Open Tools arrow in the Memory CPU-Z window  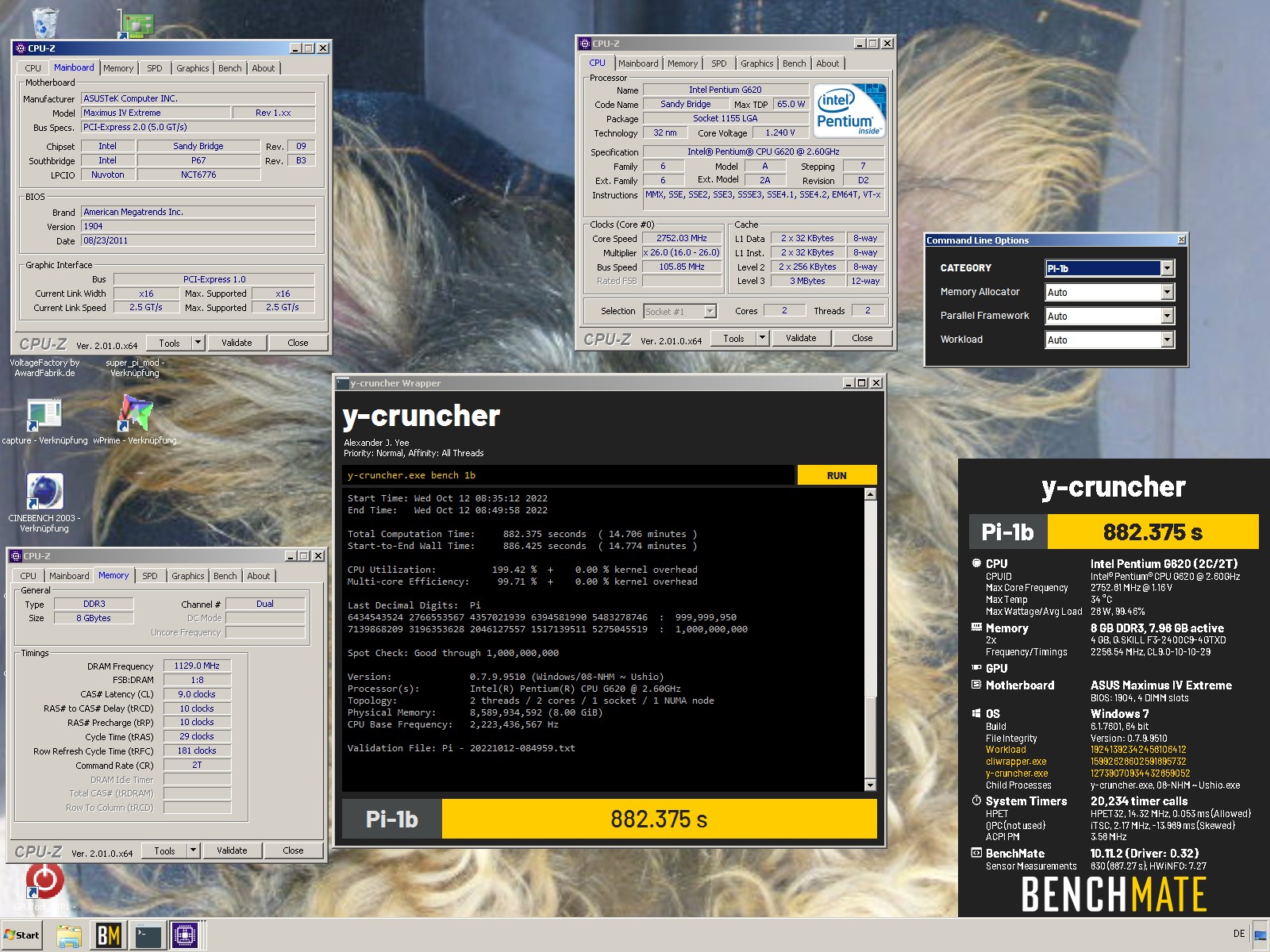click(193, 850)
